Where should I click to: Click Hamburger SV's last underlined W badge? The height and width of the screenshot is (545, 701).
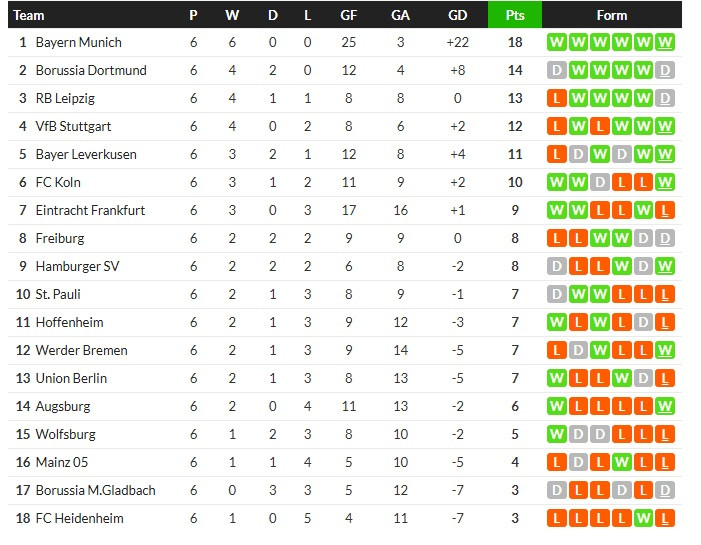[x=665, y=266]
